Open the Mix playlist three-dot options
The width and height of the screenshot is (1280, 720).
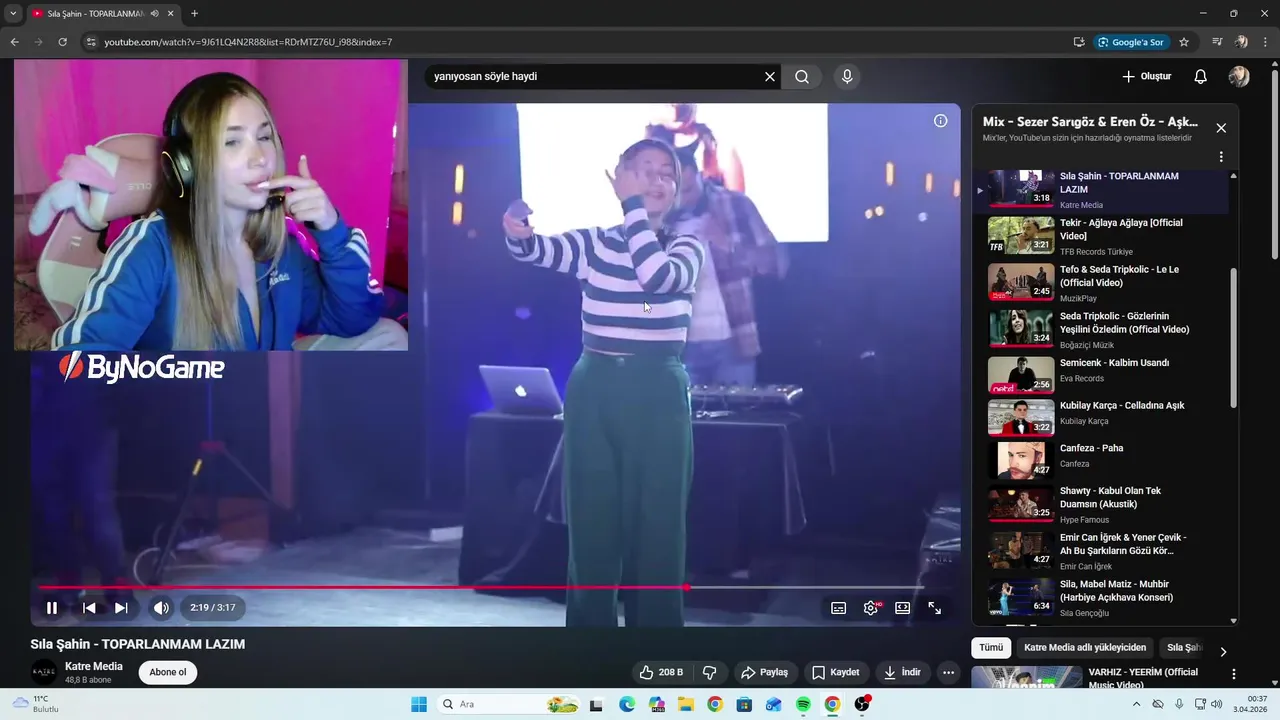[x=1221, y=157]
